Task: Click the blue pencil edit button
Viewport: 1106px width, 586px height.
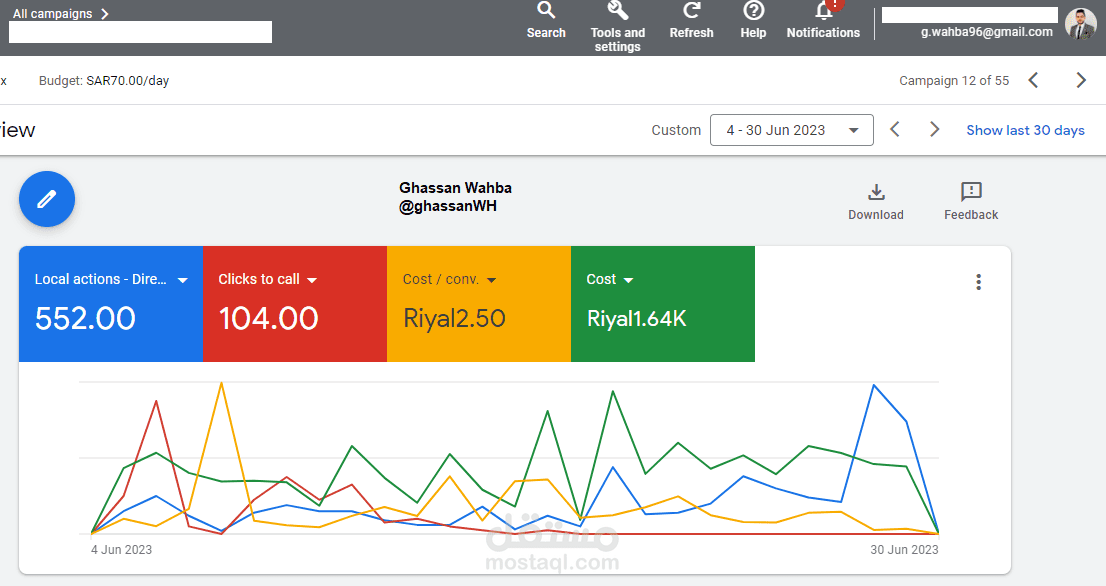Action: 47,199
